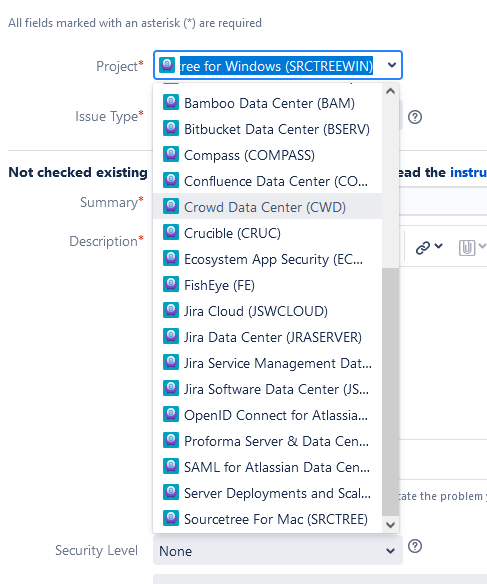Click the project list scrollbar thumb
Image resolution: width=487 pixels, height=584 pixels.
391,392
